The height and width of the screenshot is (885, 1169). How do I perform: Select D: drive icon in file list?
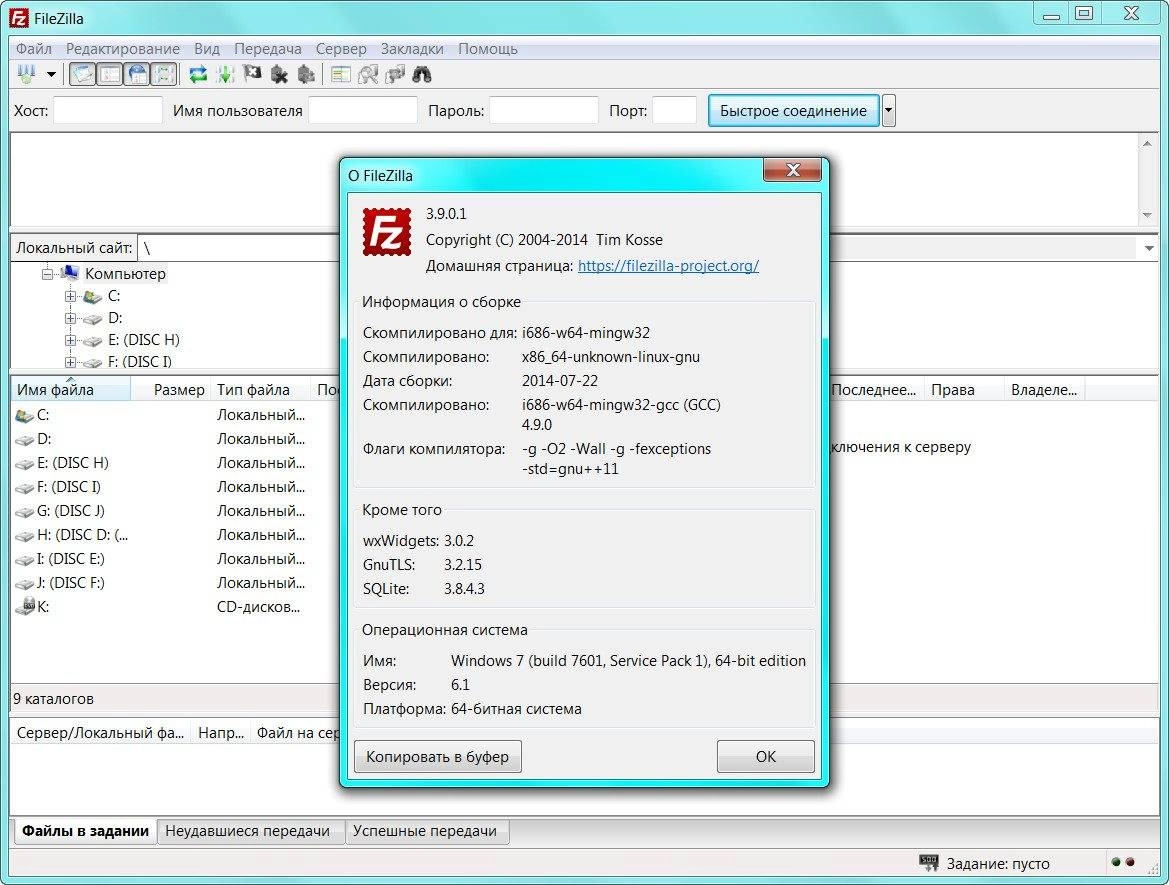(x=25, y=440)
